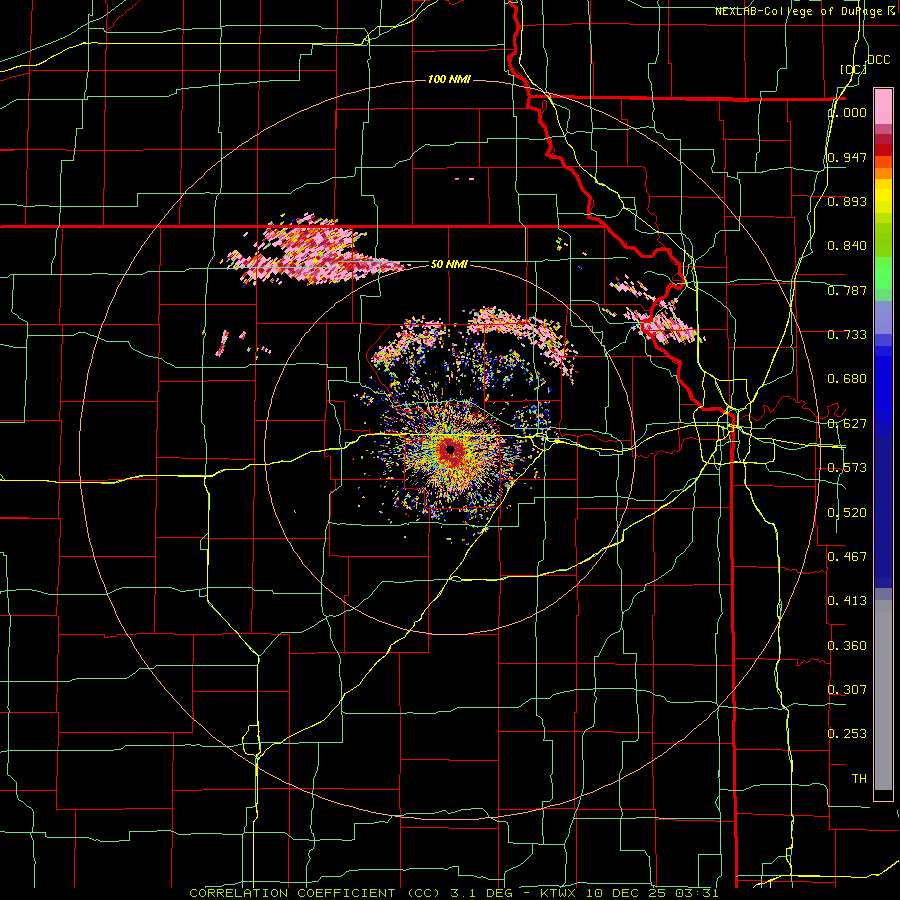Select the 0.413 scale value
The width and height of the screenshot is (900, 900).
coord(847,601)
